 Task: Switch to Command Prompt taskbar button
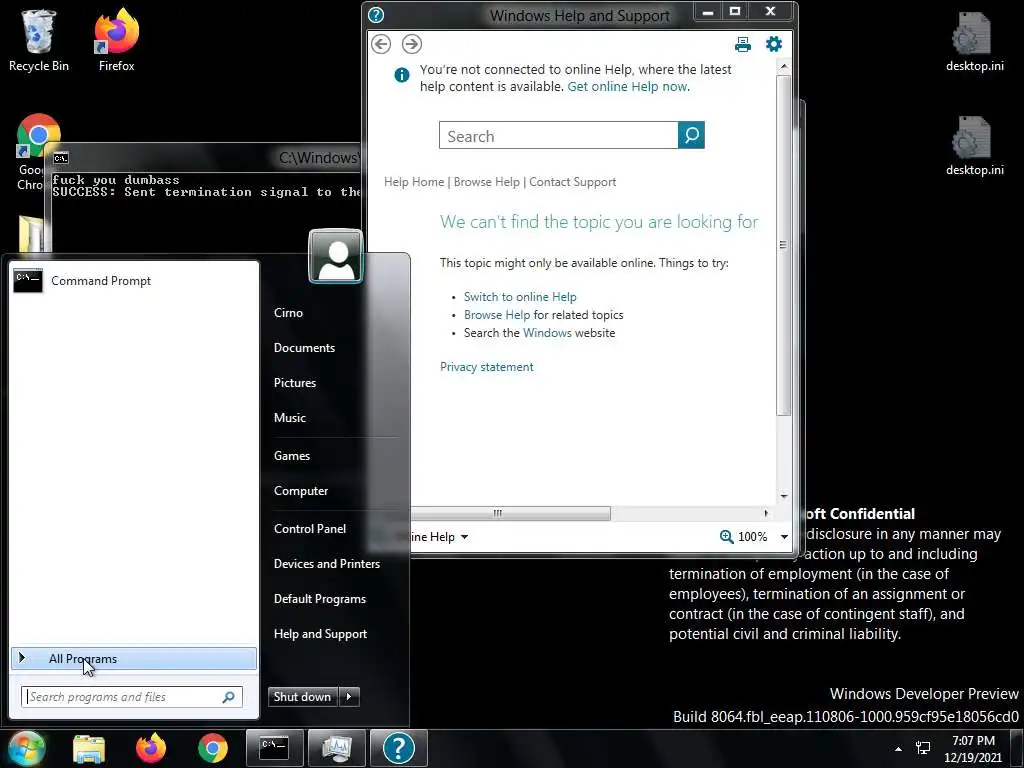[274, 748]
